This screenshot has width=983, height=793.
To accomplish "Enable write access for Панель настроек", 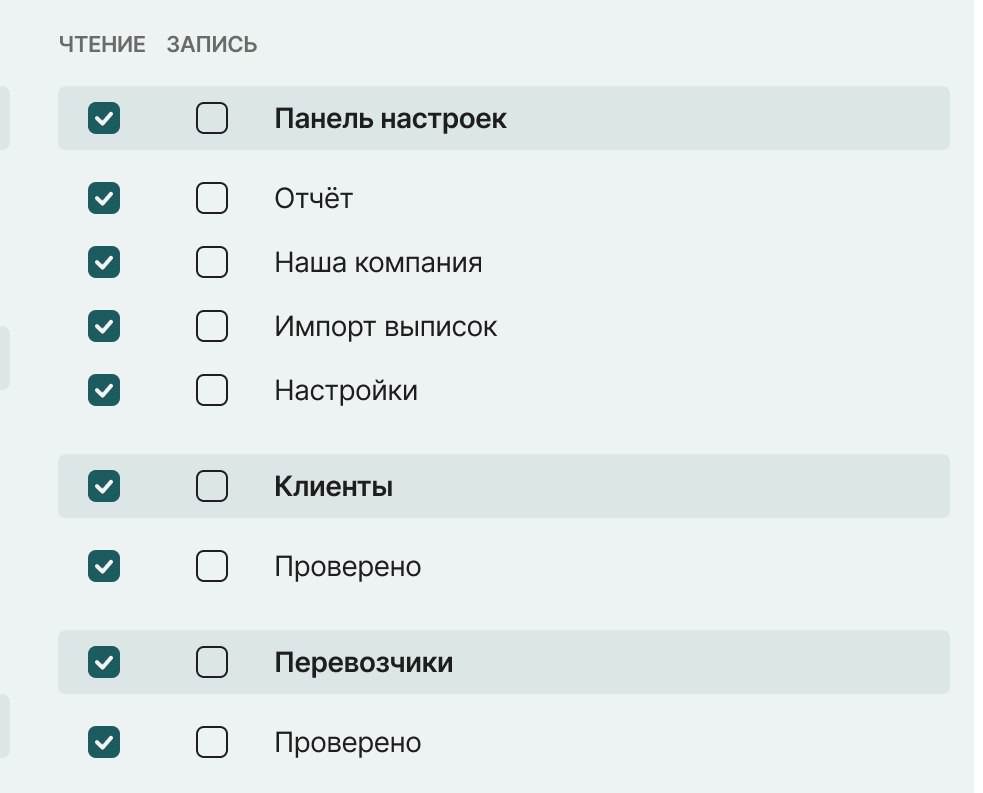I will point(212,119).
